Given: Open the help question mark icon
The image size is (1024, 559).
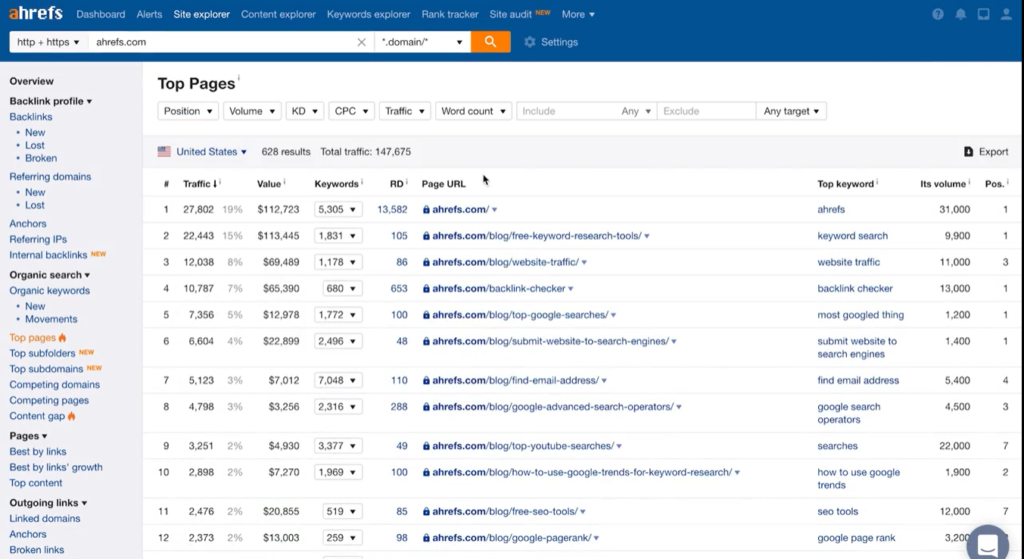Looking at the screenshot, I should (x=938, y=14).
